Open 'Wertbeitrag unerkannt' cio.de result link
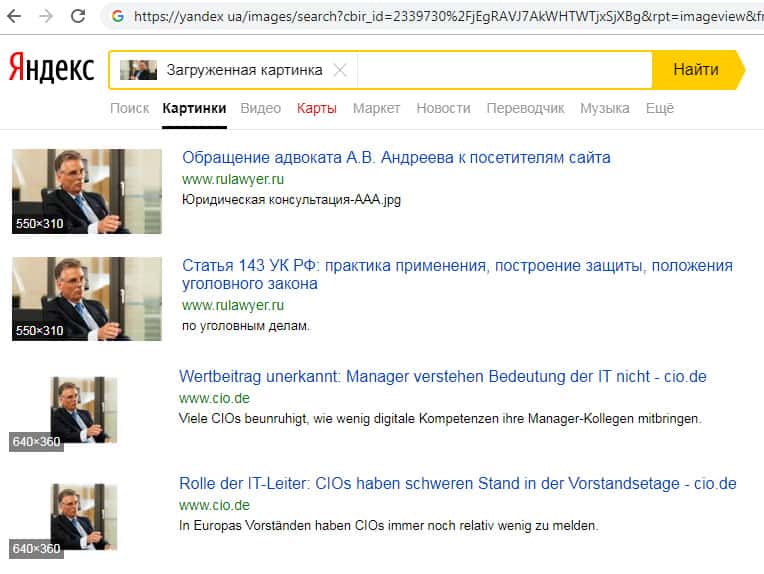The image size is (764, 574). 442,376
